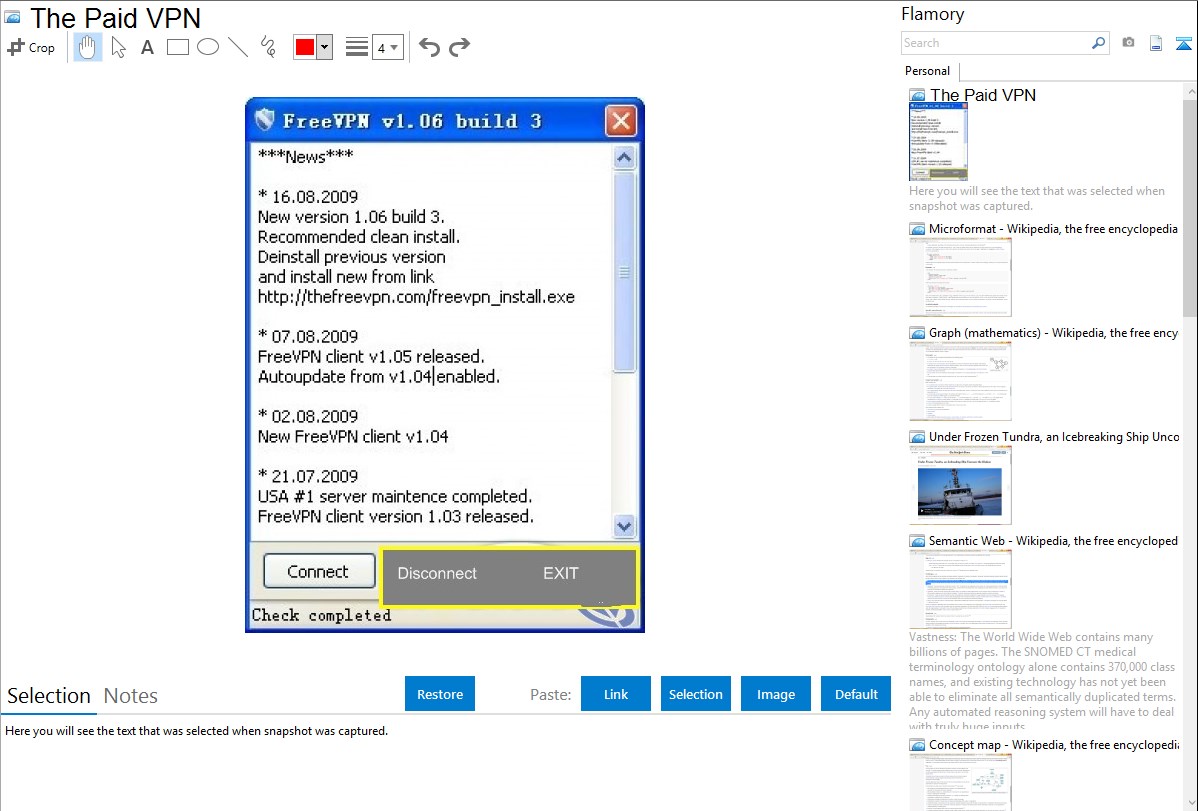Click the line thickness icon
Viewport: 1198px width, 811px height.
(x=357, y=47)
